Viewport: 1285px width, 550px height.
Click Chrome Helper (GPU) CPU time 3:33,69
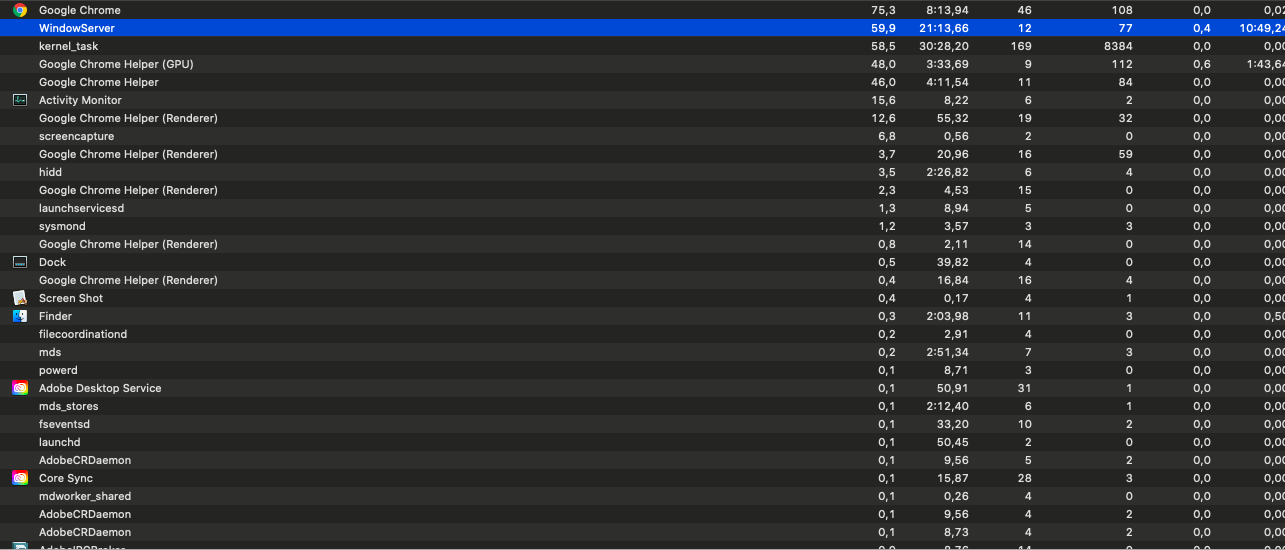tap(947, 64)
